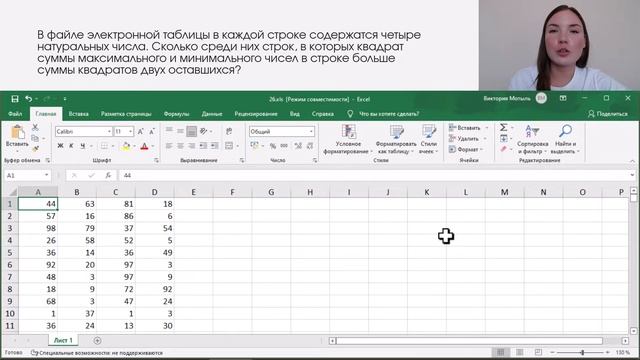Click the Increase Decimal icon
Viewport: 640px width, 360px height.
click(298, 146)
